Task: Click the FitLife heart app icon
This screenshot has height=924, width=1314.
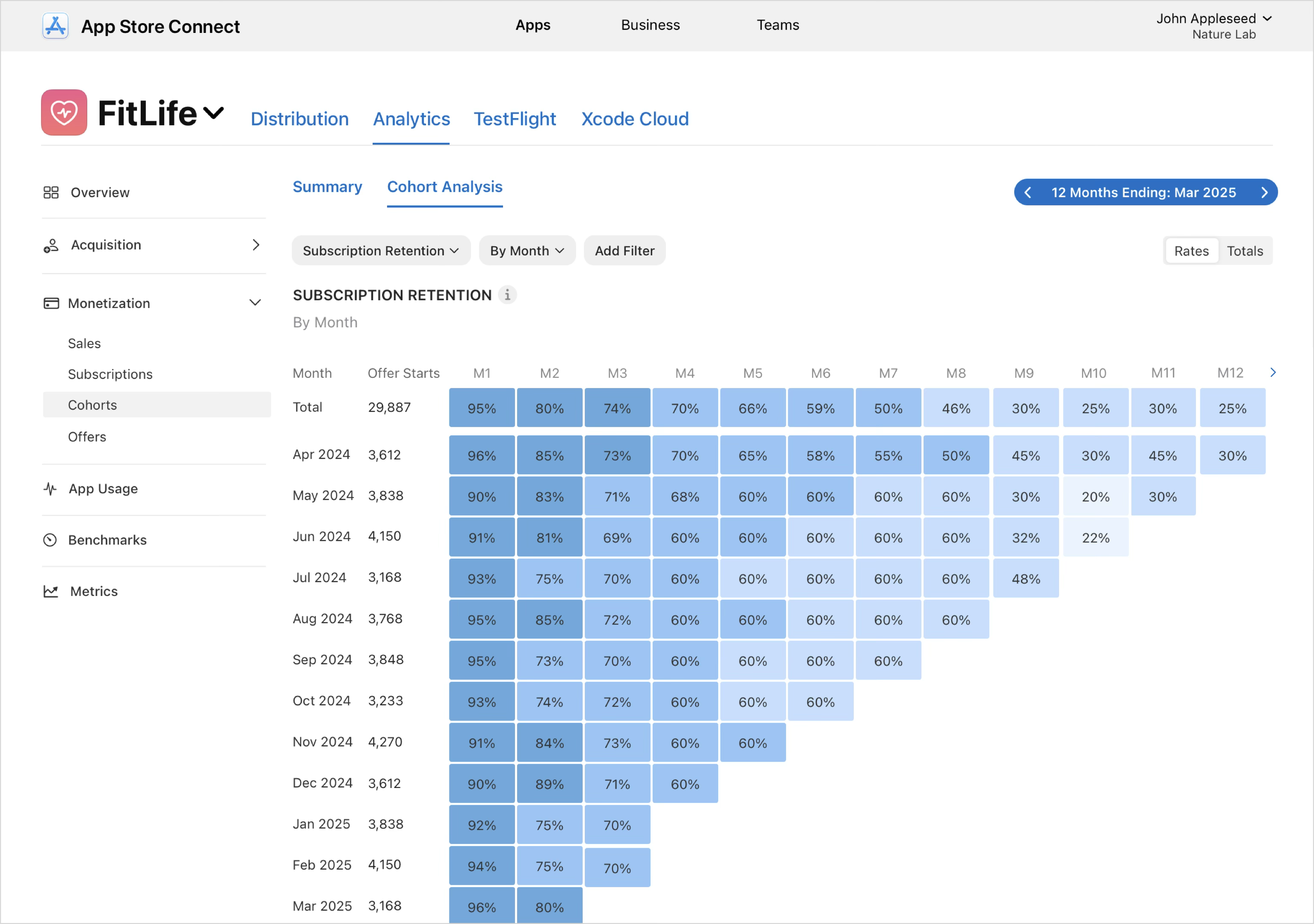Action: click(x=64, y=113)
